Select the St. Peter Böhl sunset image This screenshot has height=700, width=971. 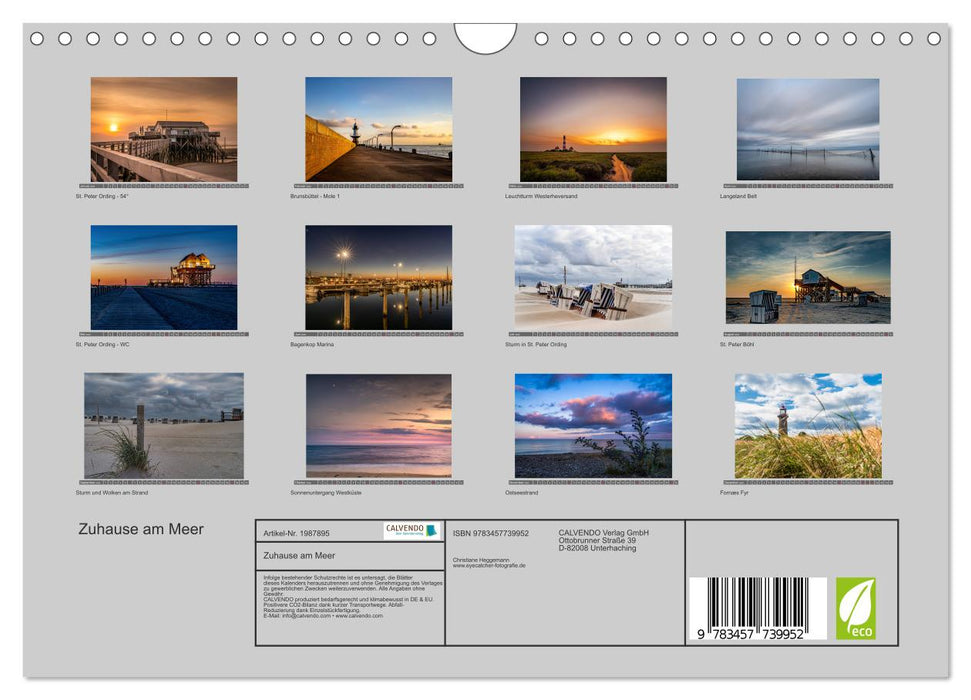[x=806, y=278]
